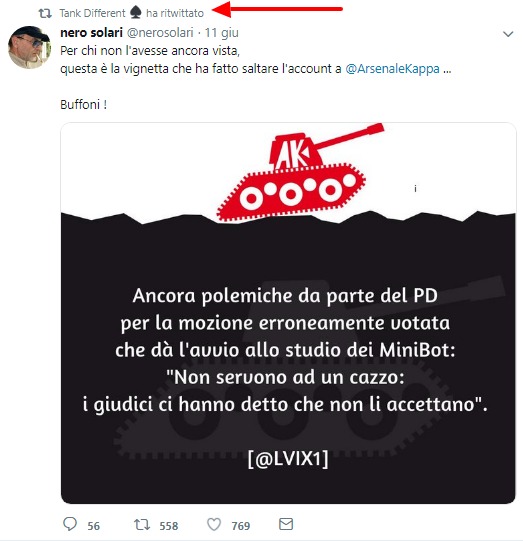Click the reply speech bubble icon
Screen dimensions: 523x541
tap(70, 524)
